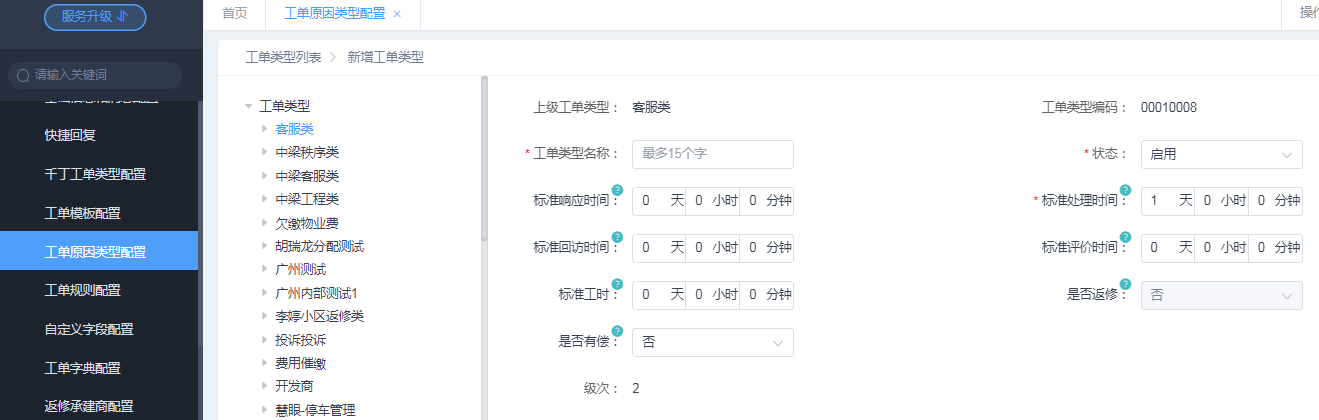Click the 工单类型名称 input field
The image size is (1319, 420).
[712, 154]
